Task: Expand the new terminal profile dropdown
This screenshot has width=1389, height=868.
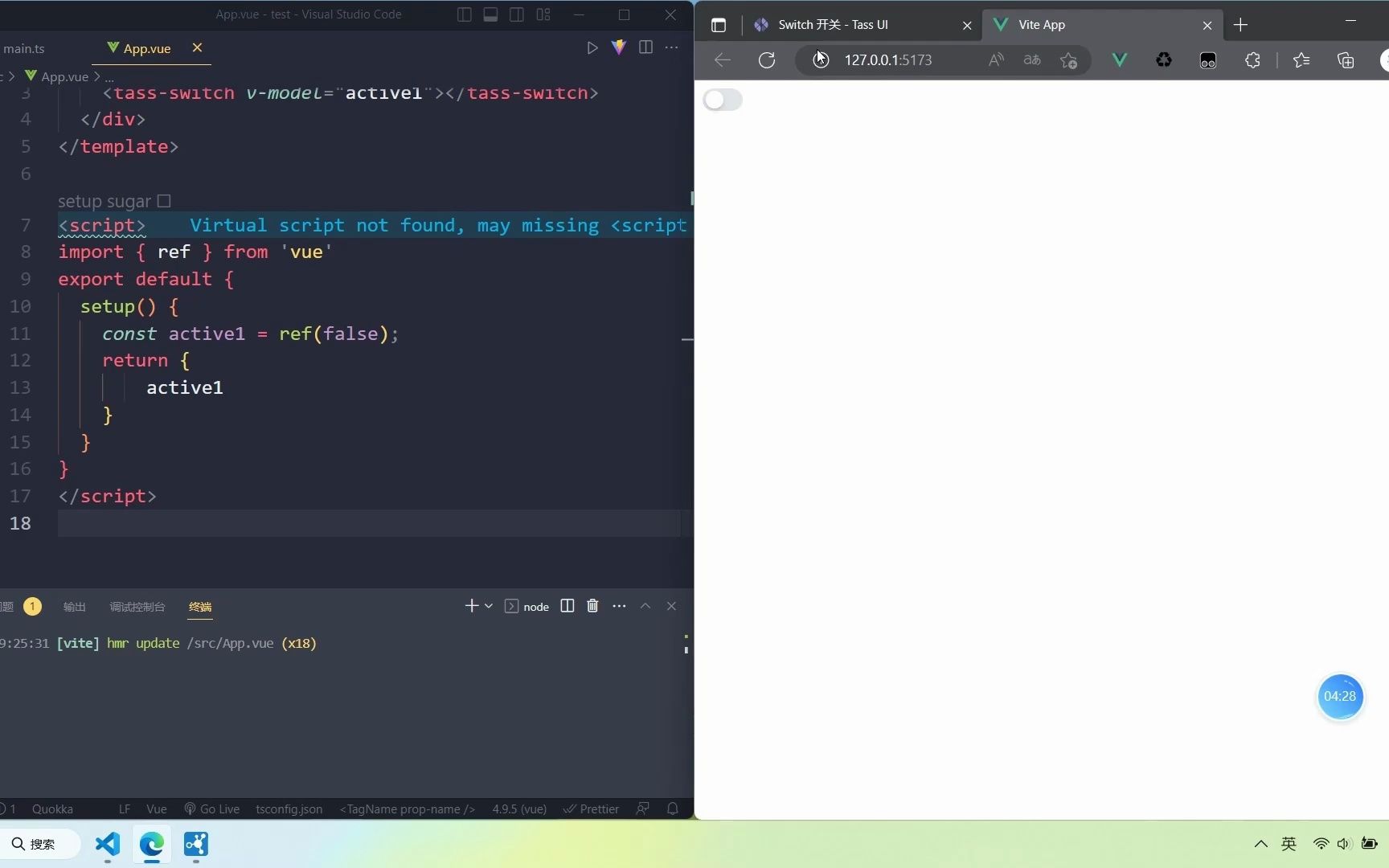Action: (x=489, y=606)
